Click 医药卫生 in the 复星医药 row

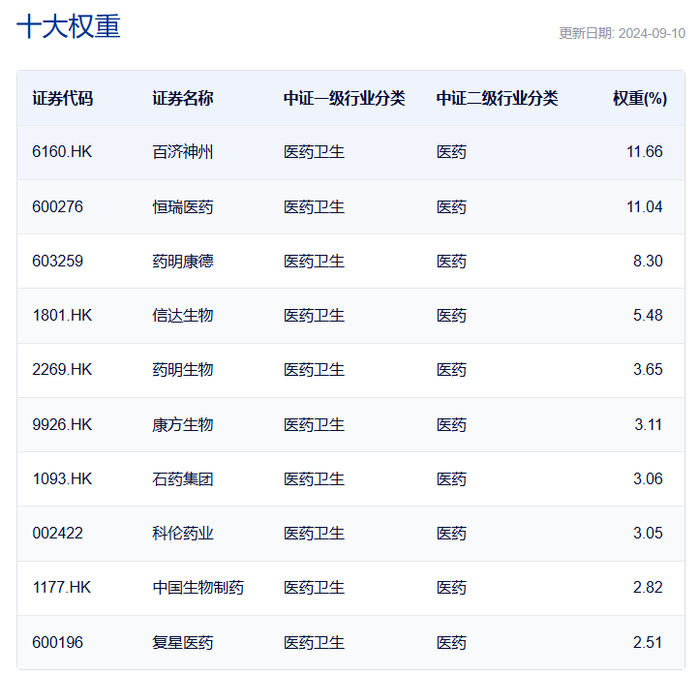coord(314,642)
